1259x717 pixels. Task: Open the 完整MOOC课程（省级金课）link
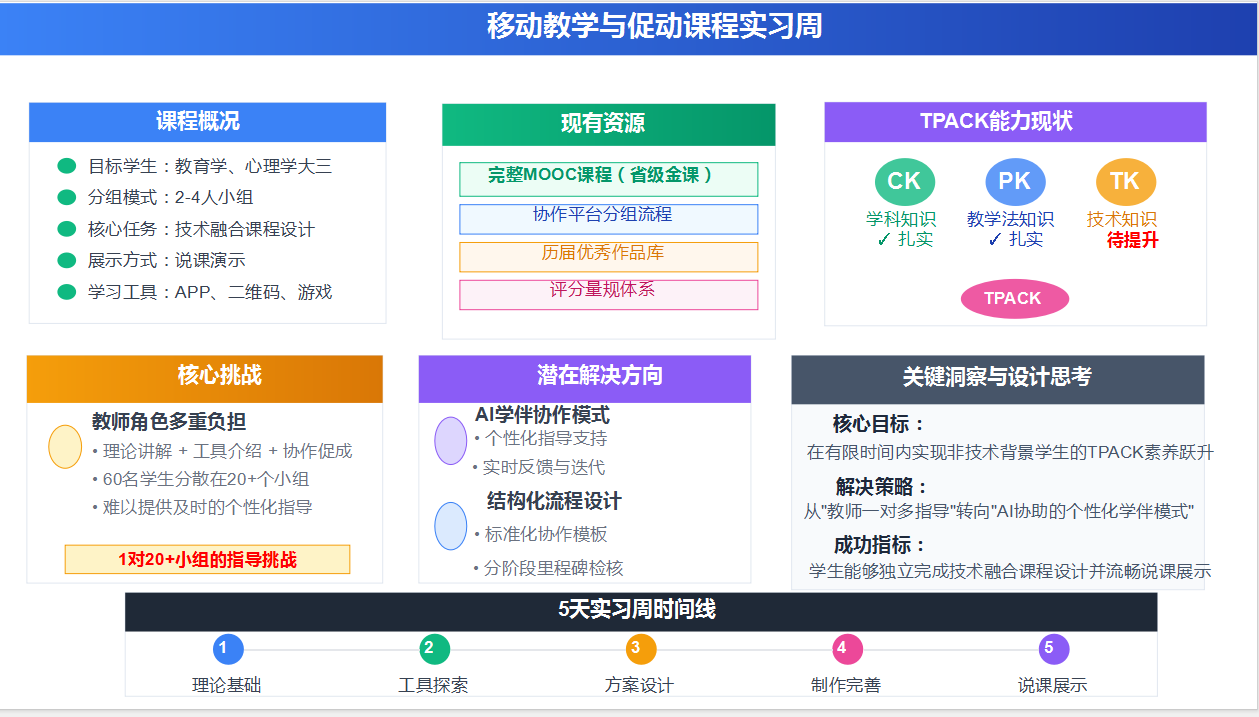[x=607, y=179]
